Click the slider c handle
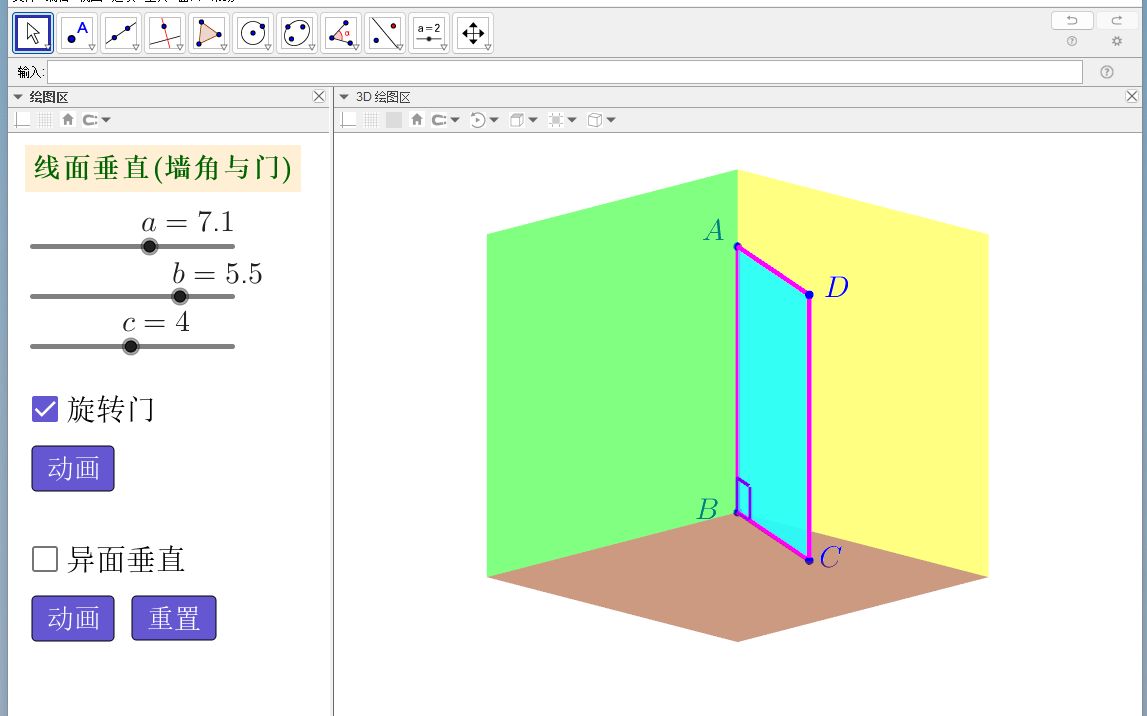Viewport: 1147px width, 716px height. coord(131,347)
